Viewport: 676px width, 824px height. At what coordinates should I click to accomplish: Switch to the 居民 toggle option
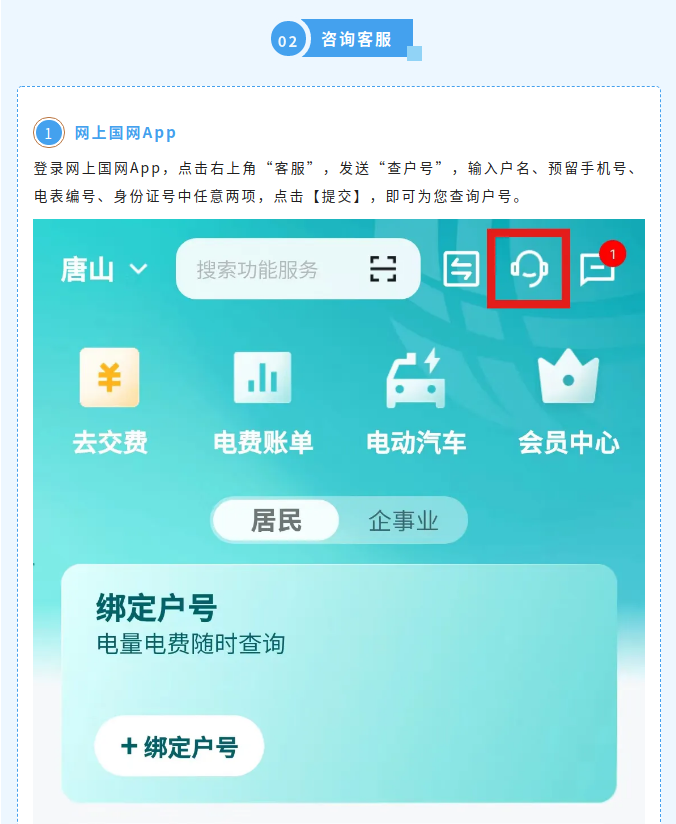[x=276, y=520]
